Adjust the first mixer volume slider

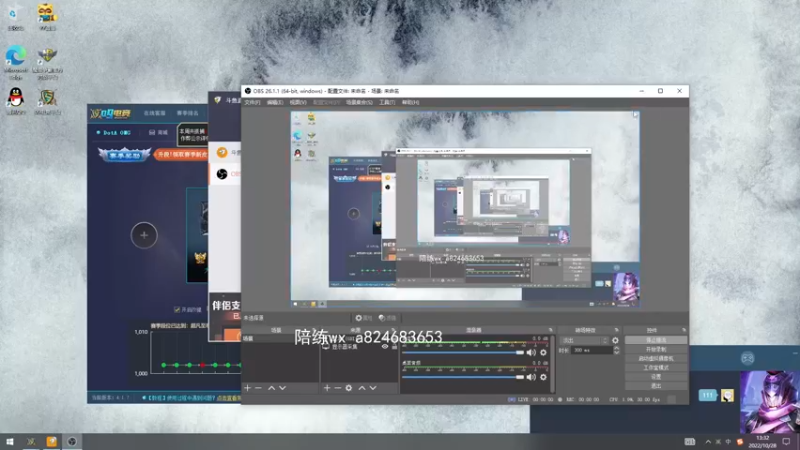coord(463,353)
